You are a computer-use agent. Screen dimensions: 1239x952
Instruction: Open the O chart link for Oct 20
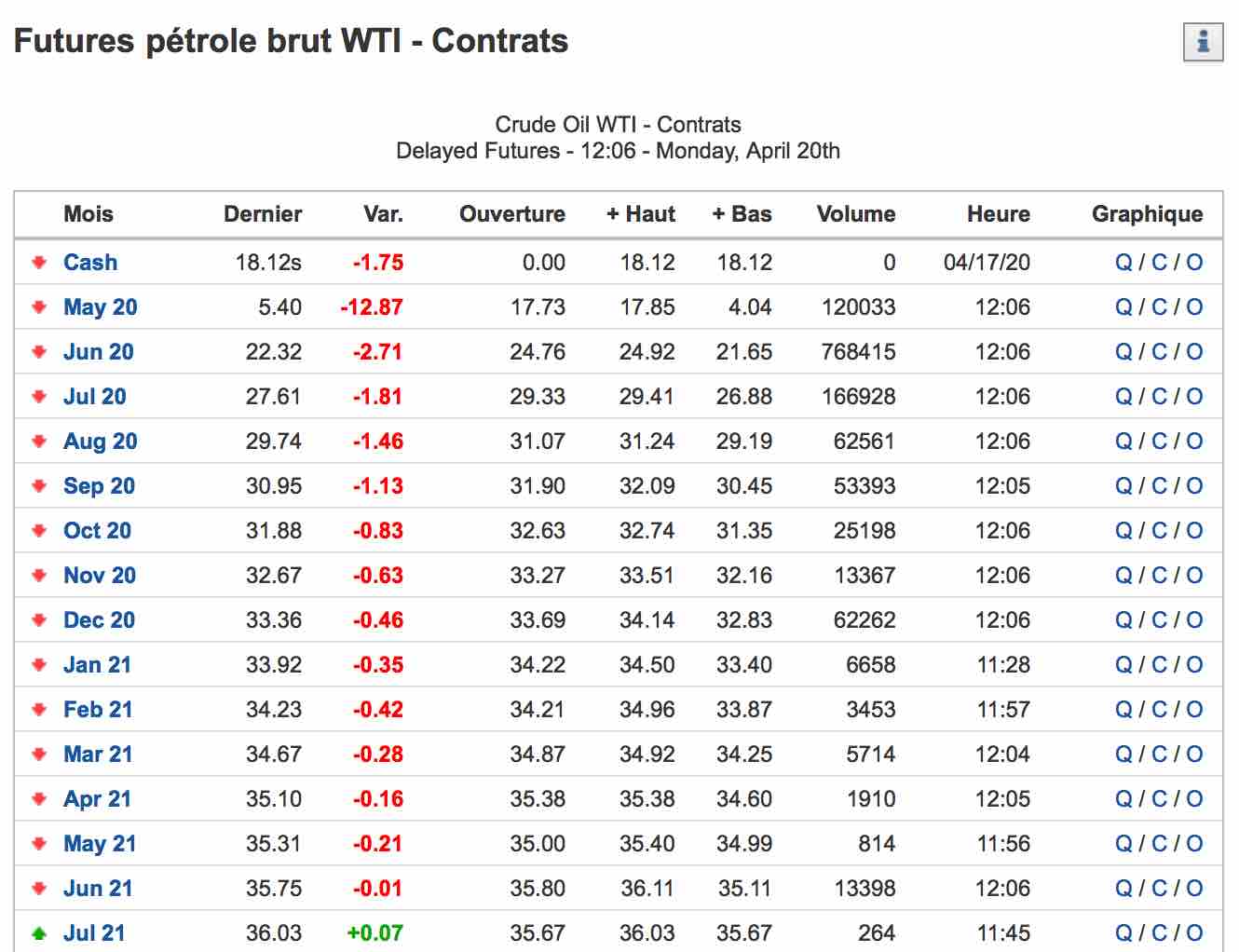point(1194,531)
